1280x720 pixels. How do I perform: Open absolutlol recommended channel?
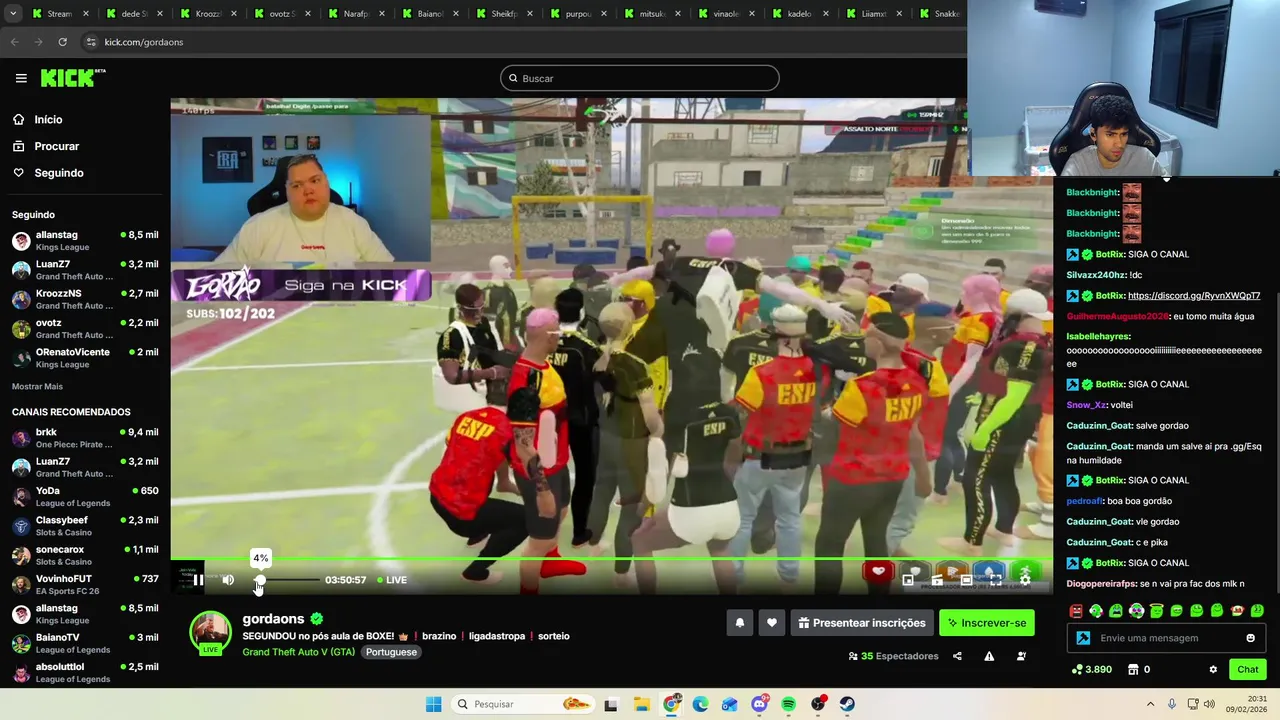(85, 673)
